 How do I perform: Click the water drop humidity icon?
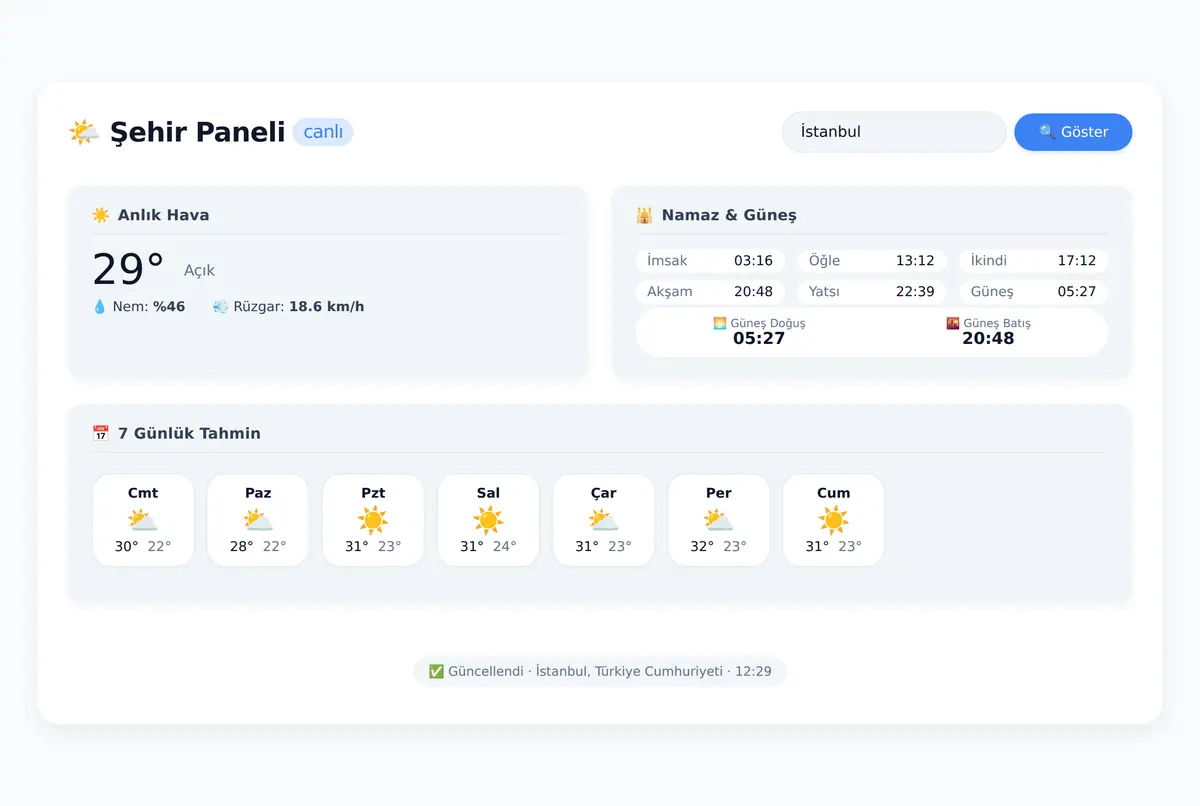coord(99,307)
